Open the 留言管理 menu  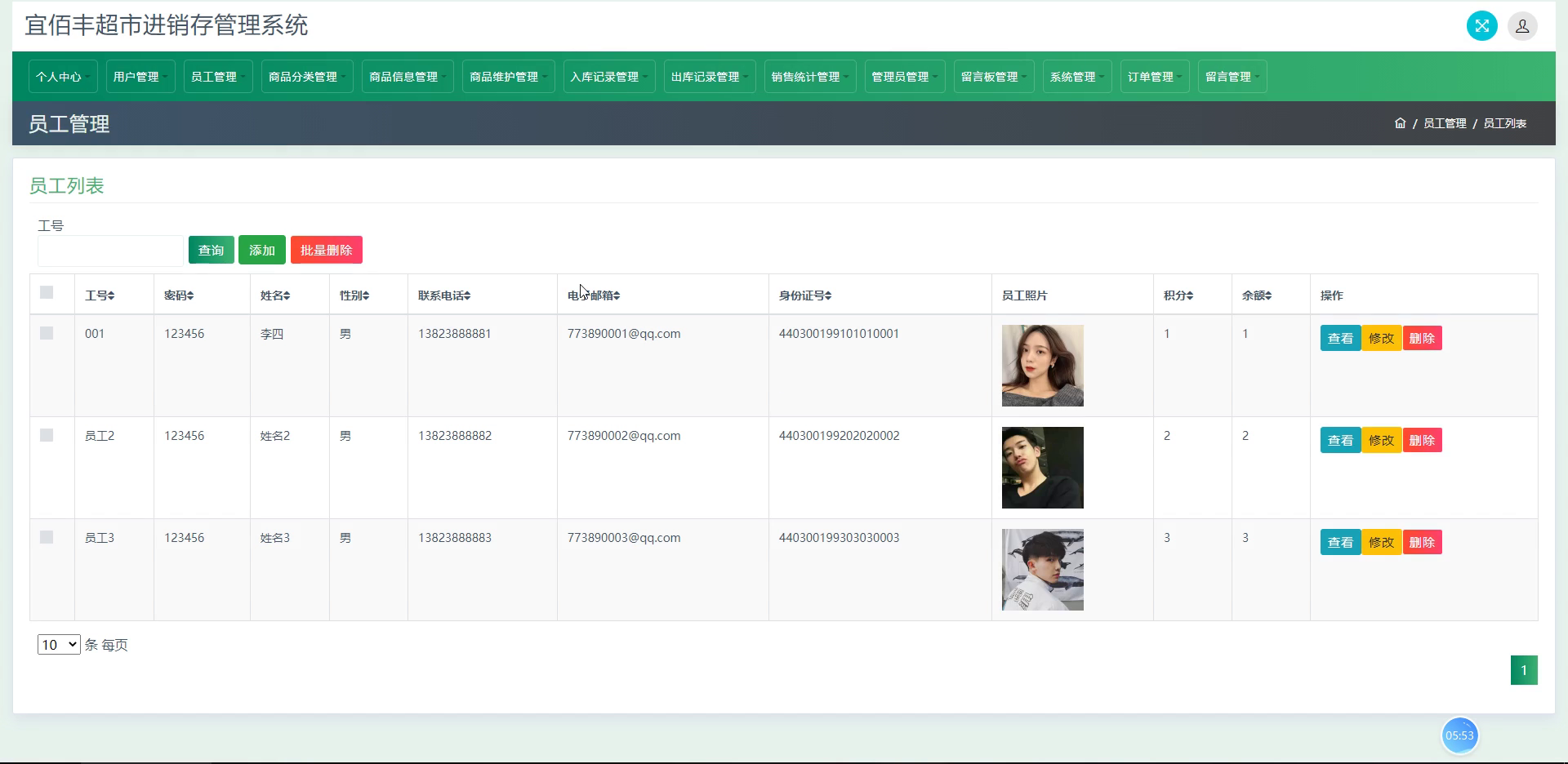[1232, 77]
